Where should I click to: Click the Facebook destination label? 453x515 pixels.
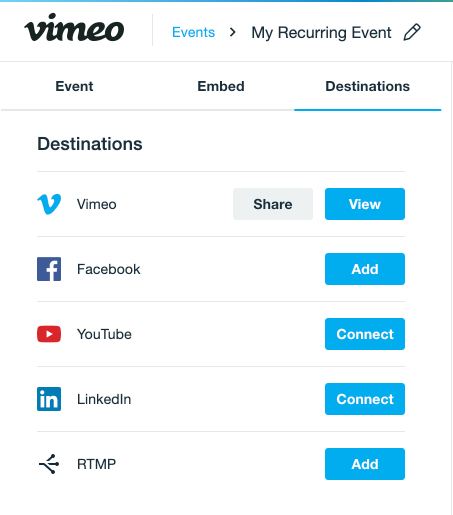point(108,269)
